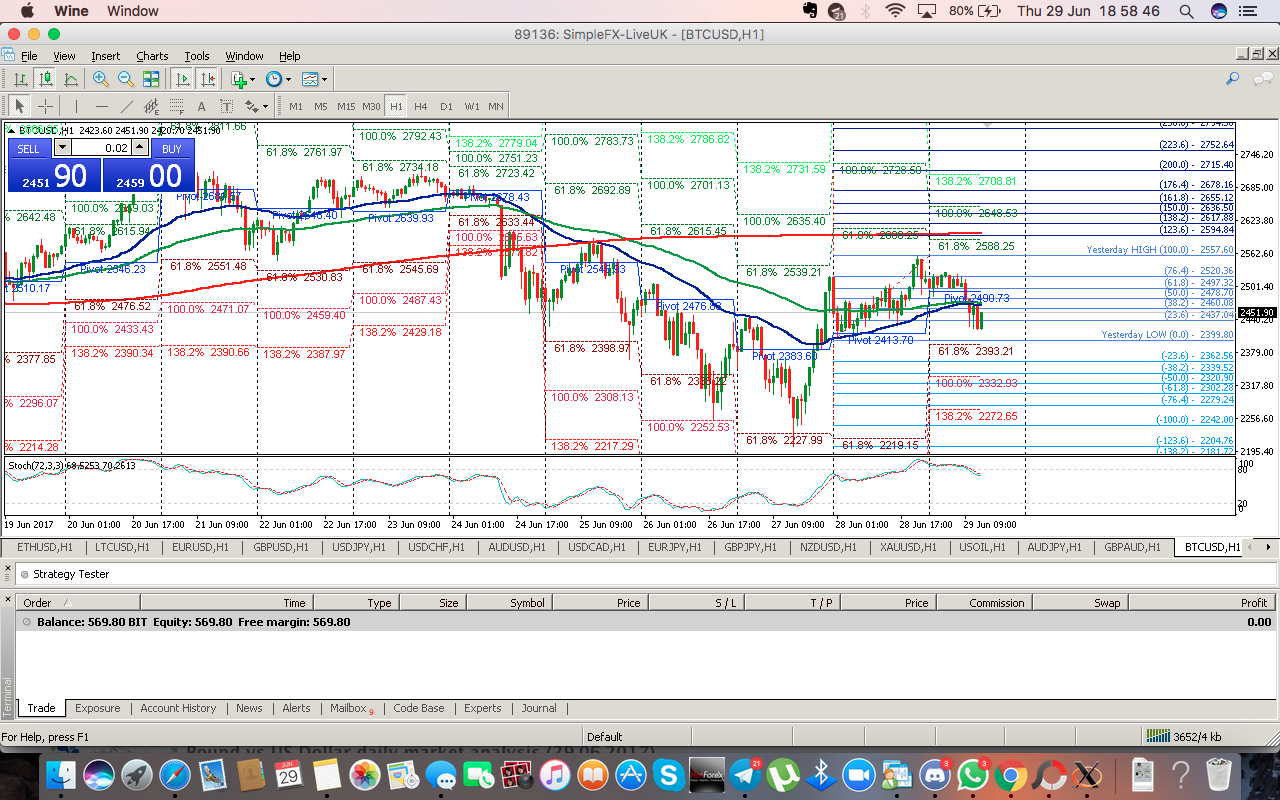Viewport: 1280px width, 800px height.
Task: Open Skype from the dock
Action: click(x=668, y=773)
